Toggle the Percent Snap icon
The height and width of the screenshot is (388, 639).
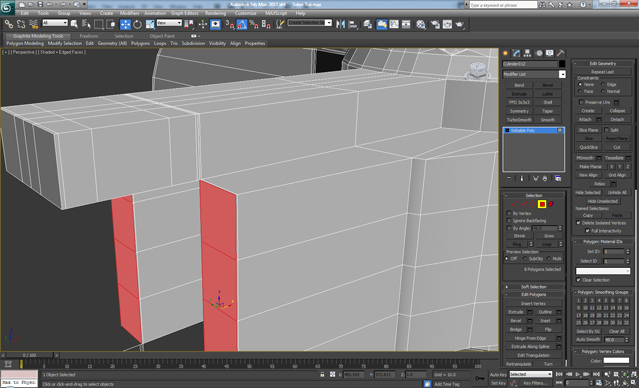pos(254,24)
